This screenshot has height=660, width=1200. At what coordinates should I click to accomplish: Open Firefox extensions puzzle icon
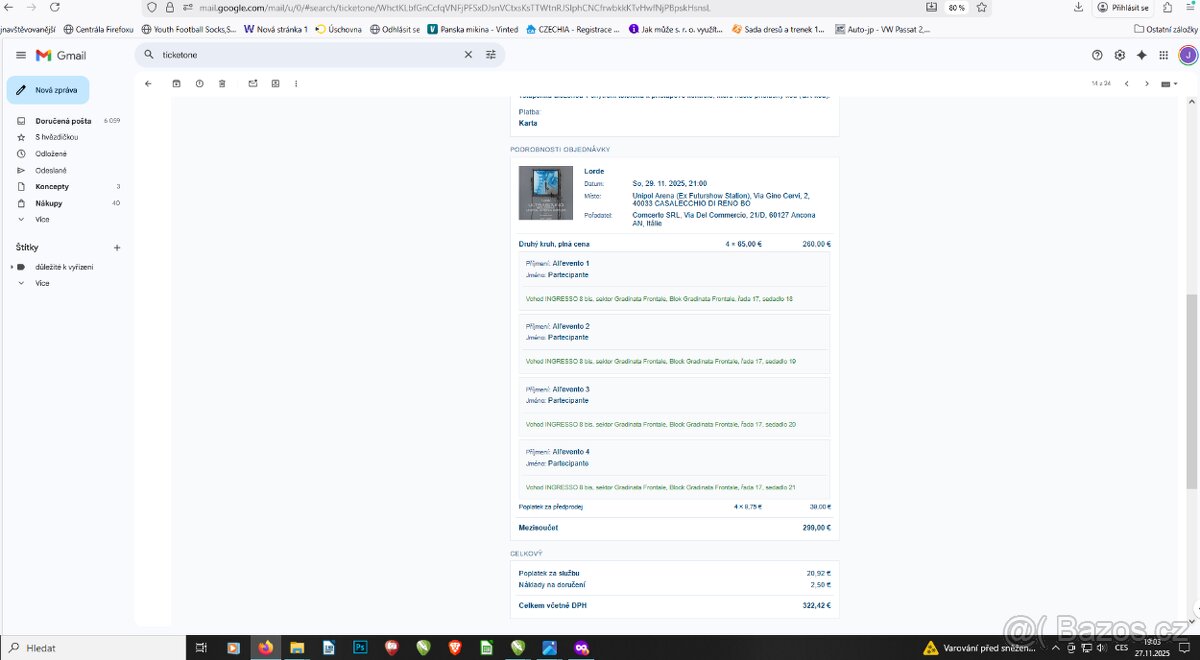pos(1167,7)
